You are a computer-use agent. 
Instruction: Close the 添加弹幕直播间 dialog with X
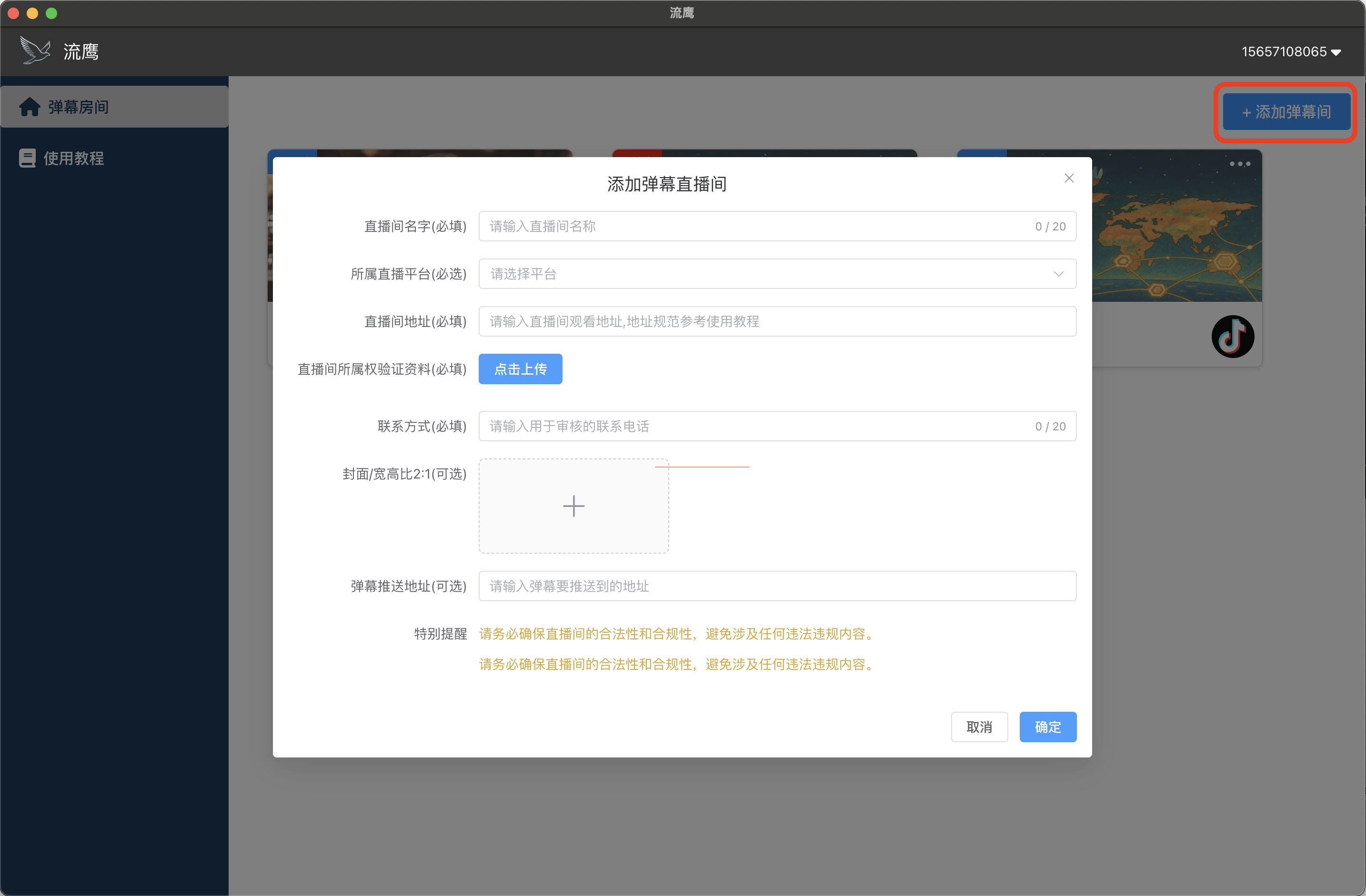coord(1069,179)
